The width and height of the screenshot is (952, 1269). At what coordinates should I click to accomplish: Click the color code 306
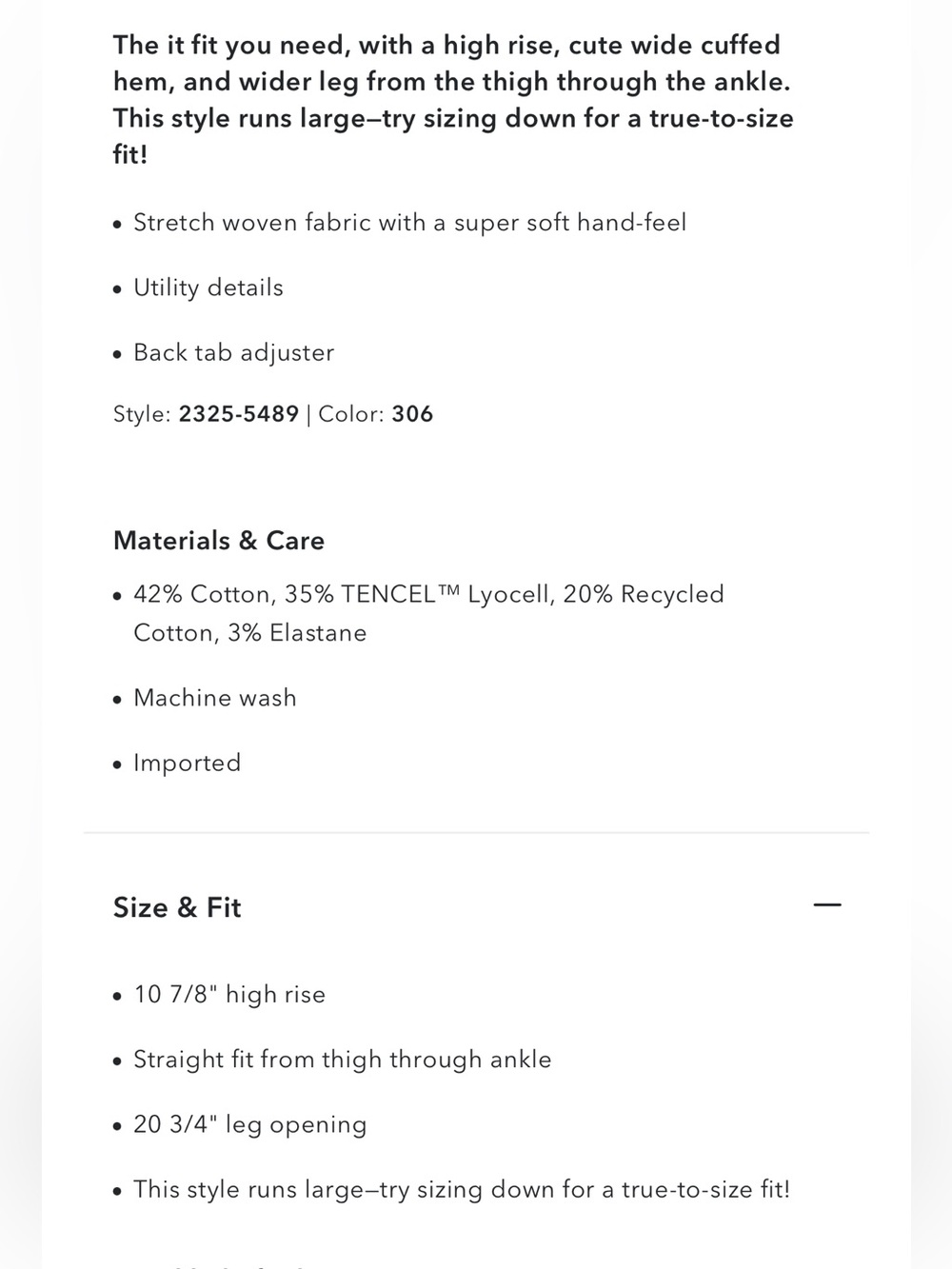[412, 414]
